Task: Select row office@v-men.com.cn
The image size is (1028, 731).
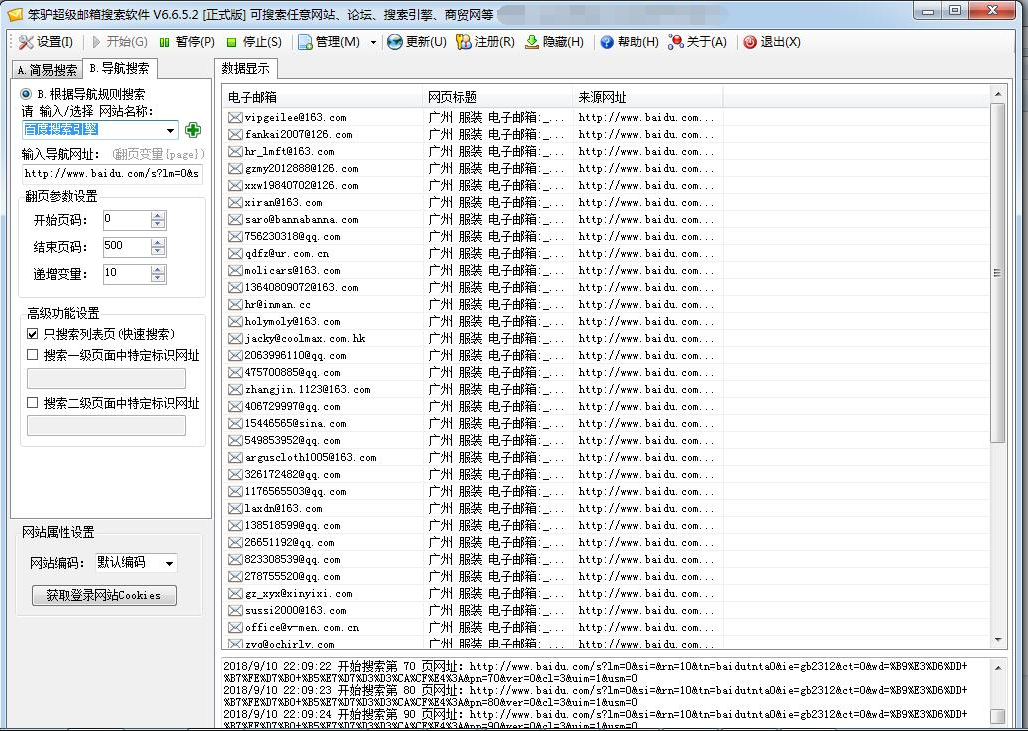Action: pos(606,627)
